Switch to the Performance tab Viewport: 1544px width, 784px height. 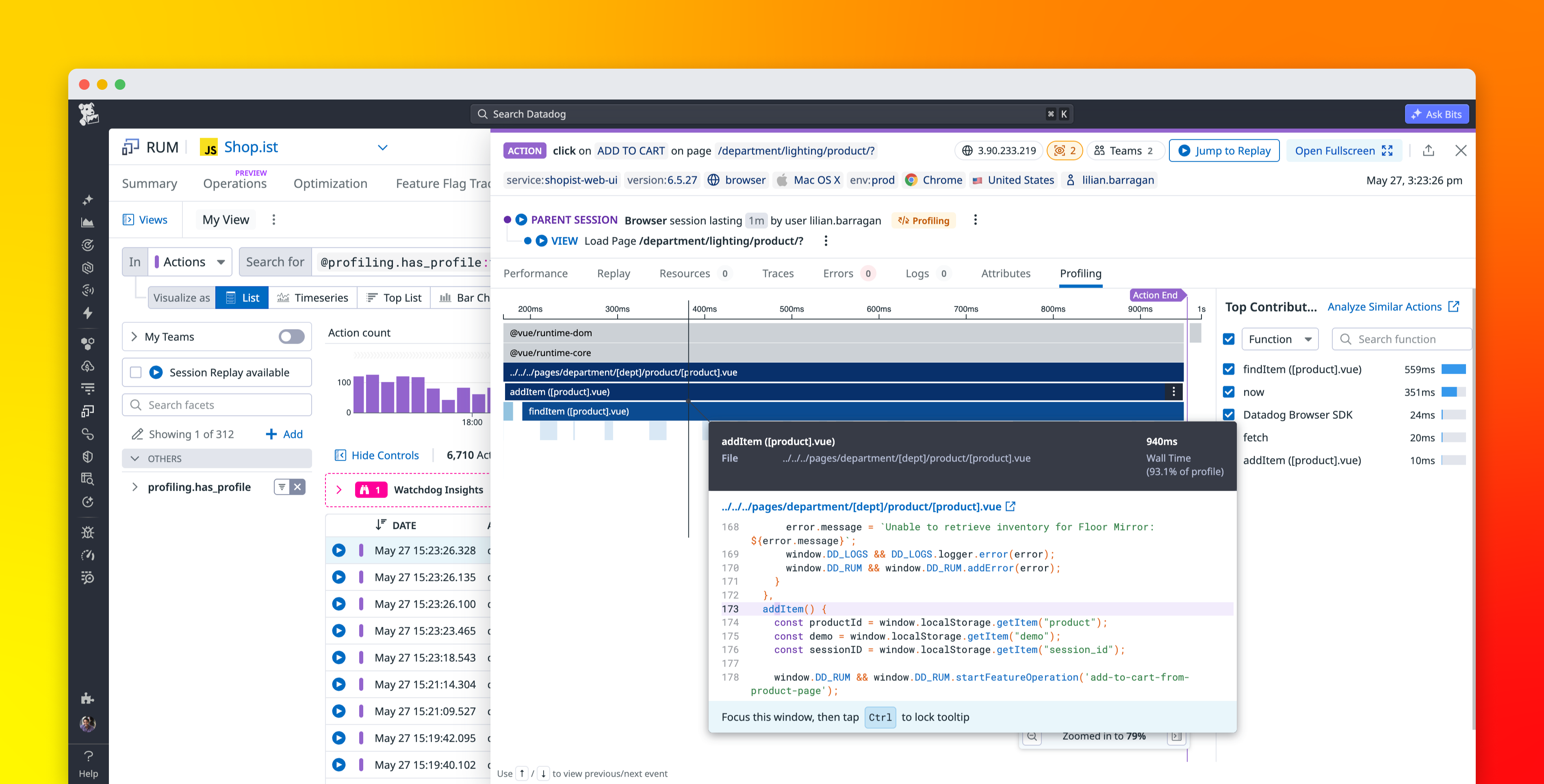535,273
